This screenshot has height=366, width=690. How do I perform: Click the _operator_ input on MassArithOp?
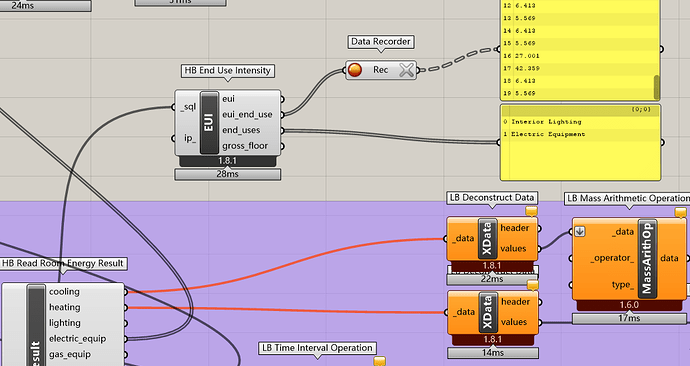tap(612, 258)
